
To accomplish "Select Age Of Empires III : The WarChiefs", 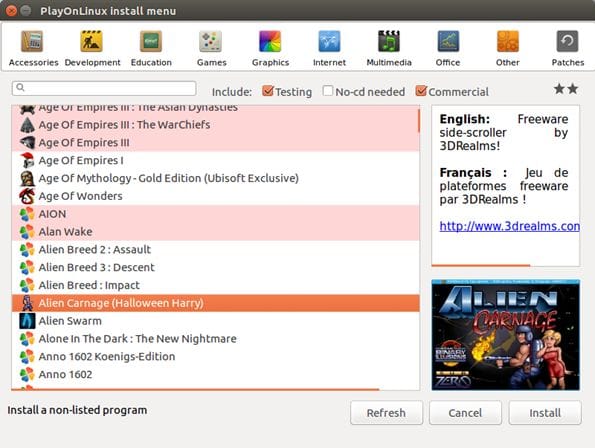I will tap(216, 125).
